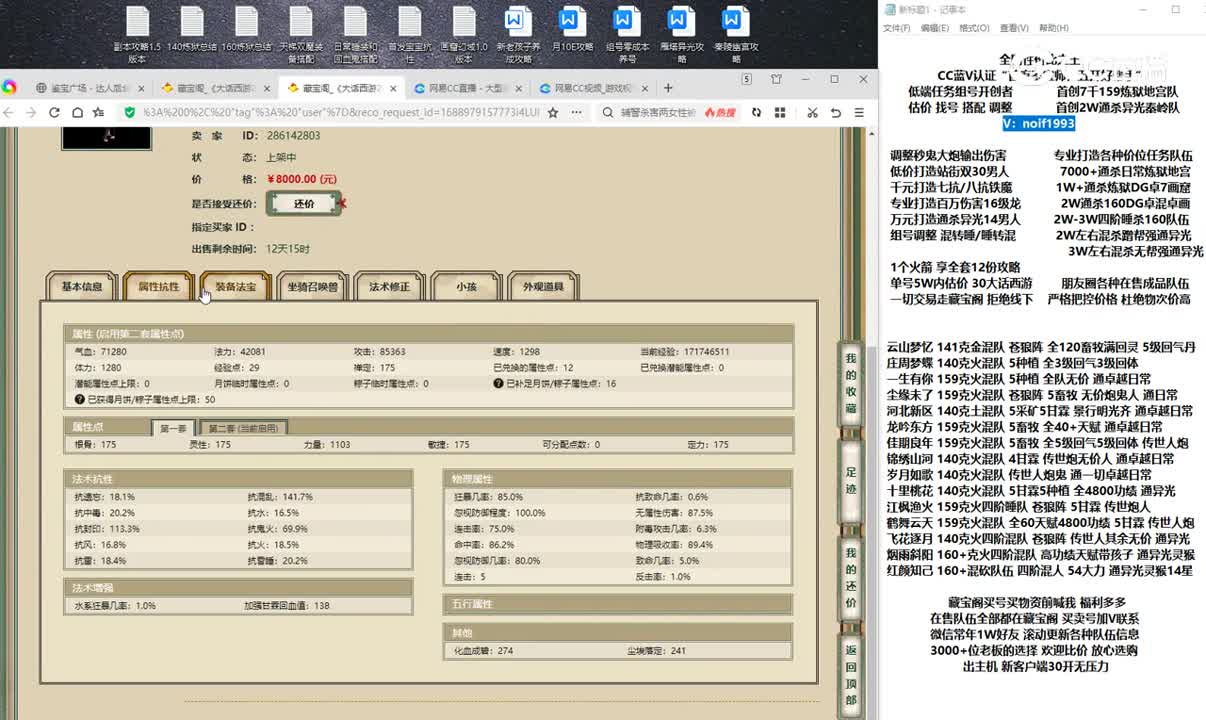Open Notepad 查看(V) menu
This screenshot has width=1206, height=720.
point(1014,28)
